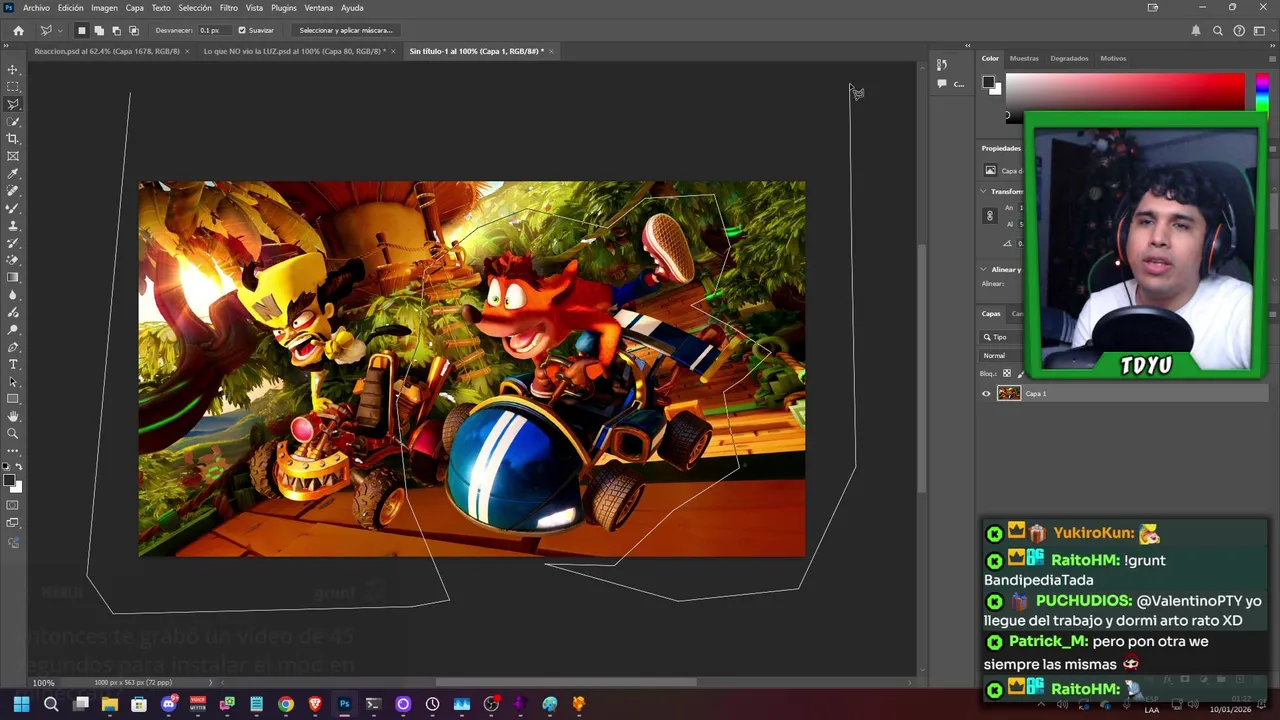Select the Spot Healing Brush tool
This screenshot has width=1280, height=720.
point(13,191)
